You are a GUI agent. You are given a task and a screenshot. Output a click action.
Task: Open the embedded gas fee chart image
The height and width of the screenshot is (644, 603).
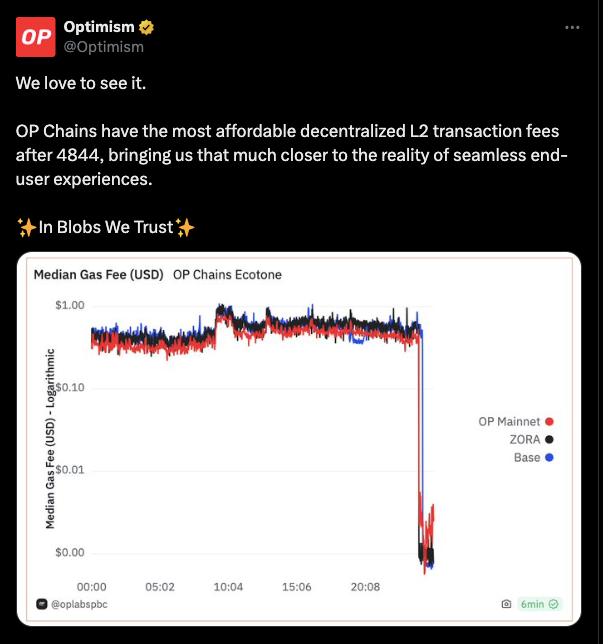click(299, 439)
